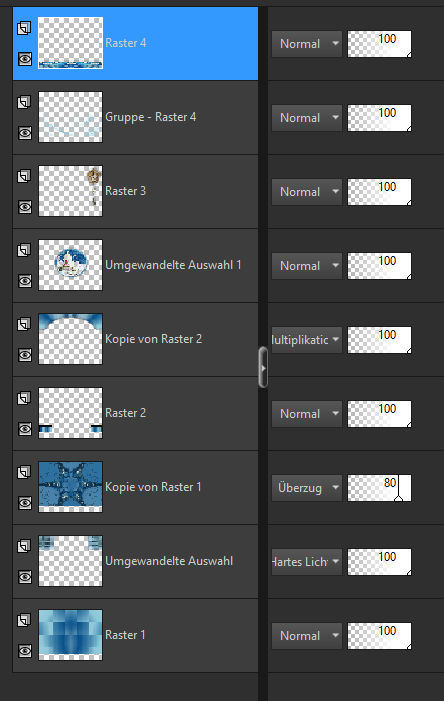Viewport: 444px width, 701px height.
Task: Click the layer type icon of Raster 1
Action: click(x=24, y=620)
